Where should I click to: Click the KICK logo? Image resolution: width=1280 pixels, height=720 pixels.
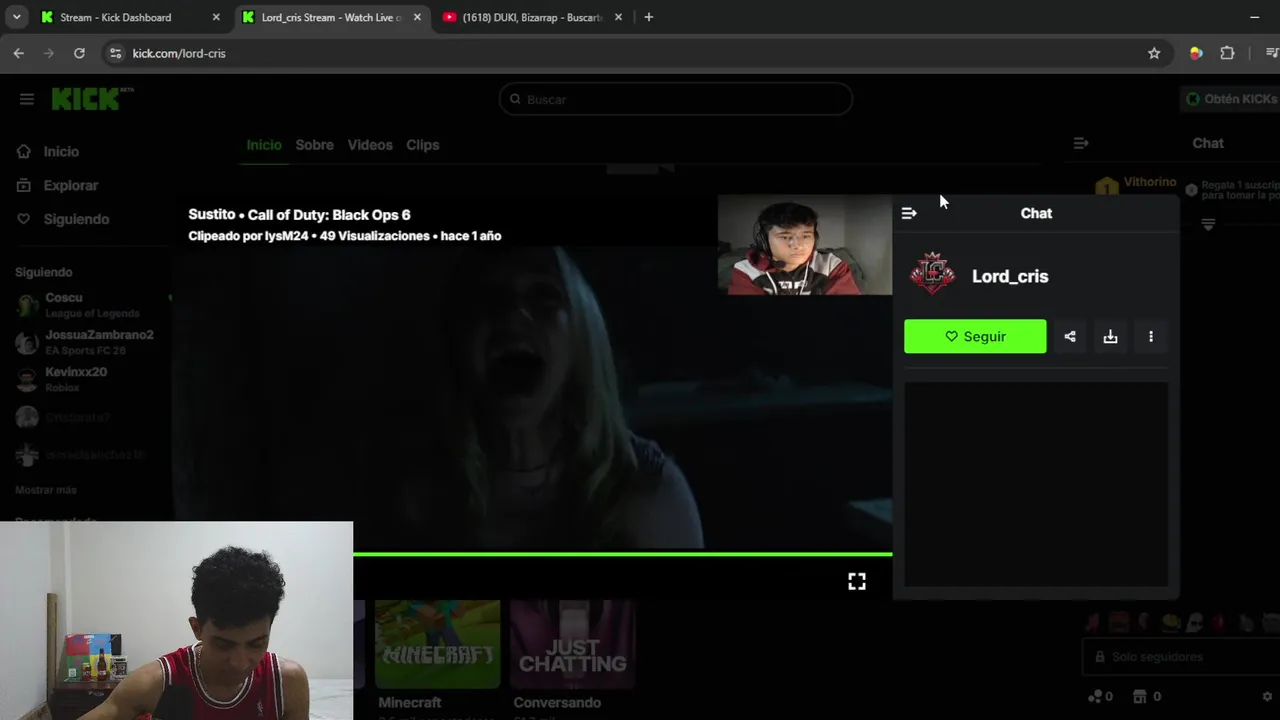tap(92, 98)
